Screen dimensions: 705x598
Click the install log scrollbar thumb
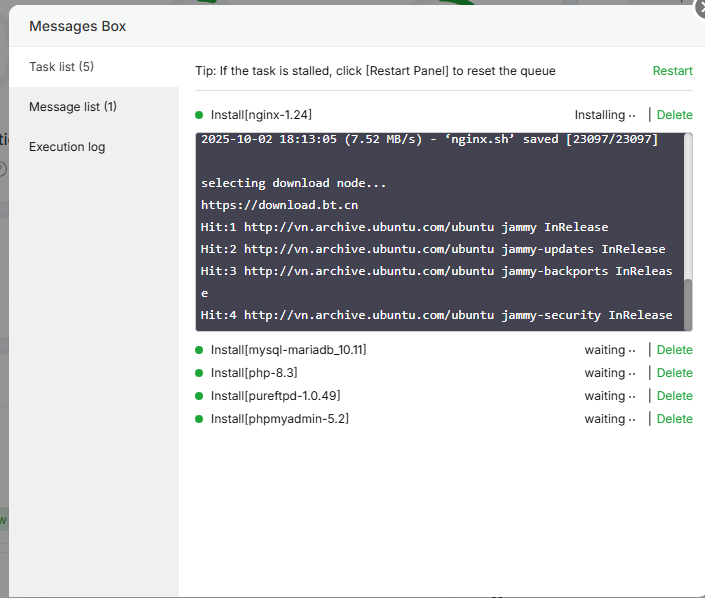pyautogui.click(x=687, y=302)
